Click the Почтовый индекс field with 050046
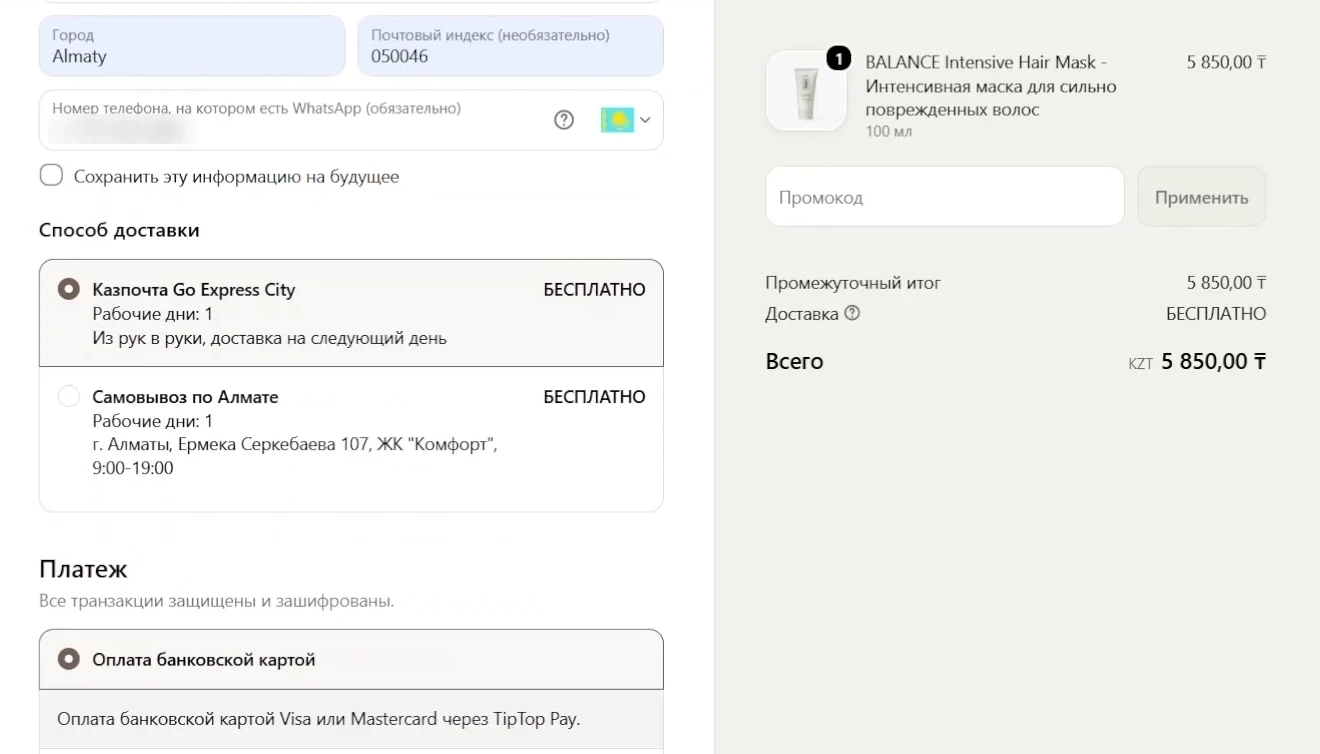The height and width of the screenshot is (754, 1320). click(510, 46)
